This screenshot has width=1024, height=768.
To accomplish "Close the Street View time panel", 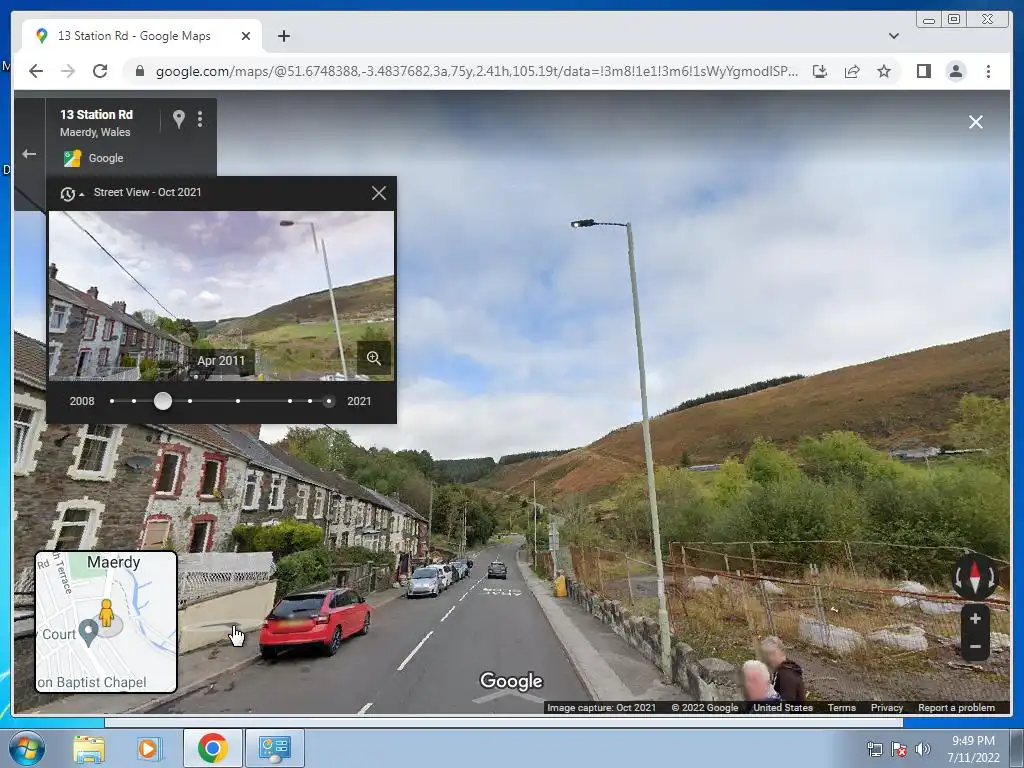I will (x=379, y=193).
